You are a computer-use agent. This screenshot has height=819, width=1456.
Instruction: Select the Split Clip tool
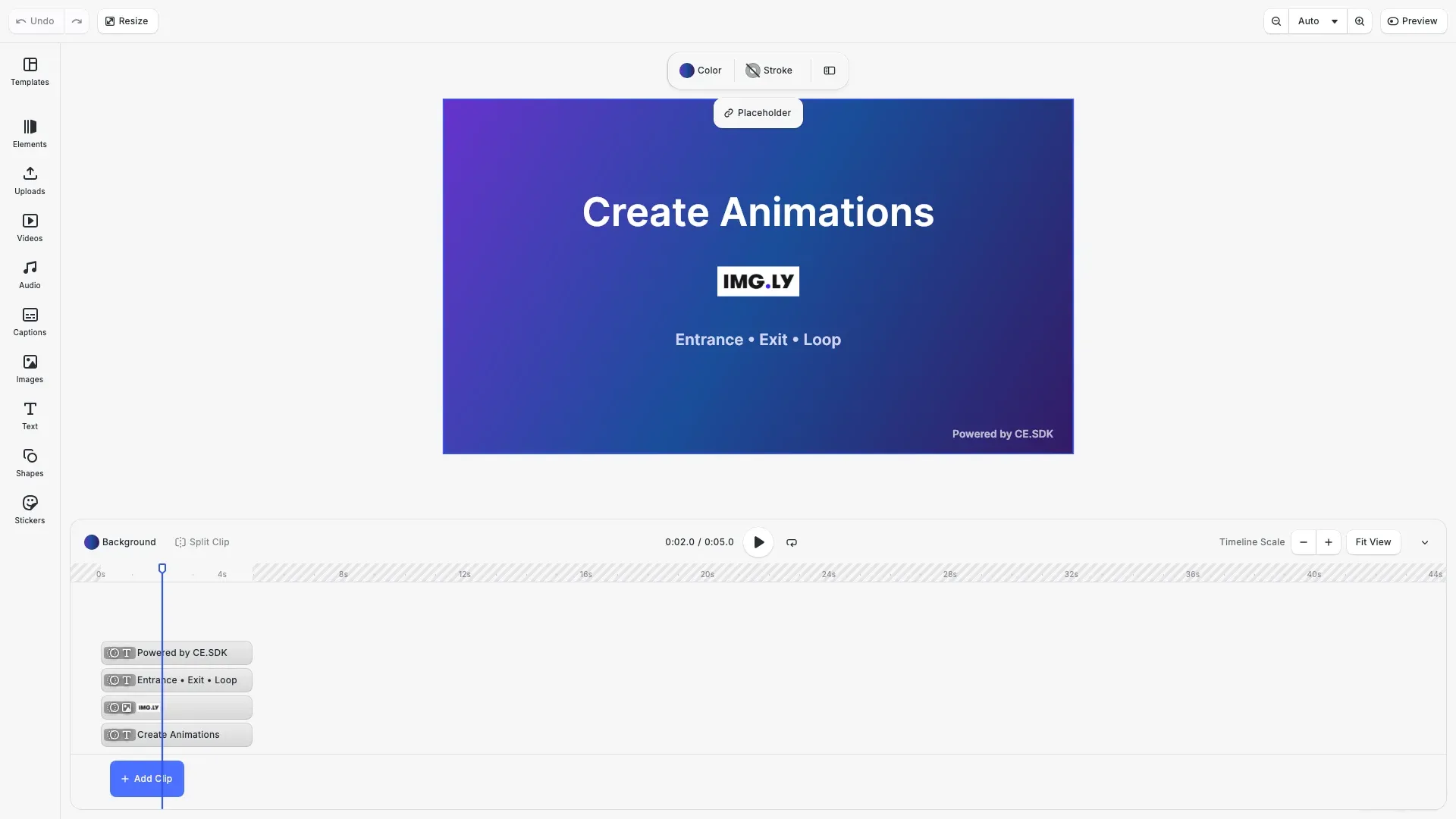[202, 542]
